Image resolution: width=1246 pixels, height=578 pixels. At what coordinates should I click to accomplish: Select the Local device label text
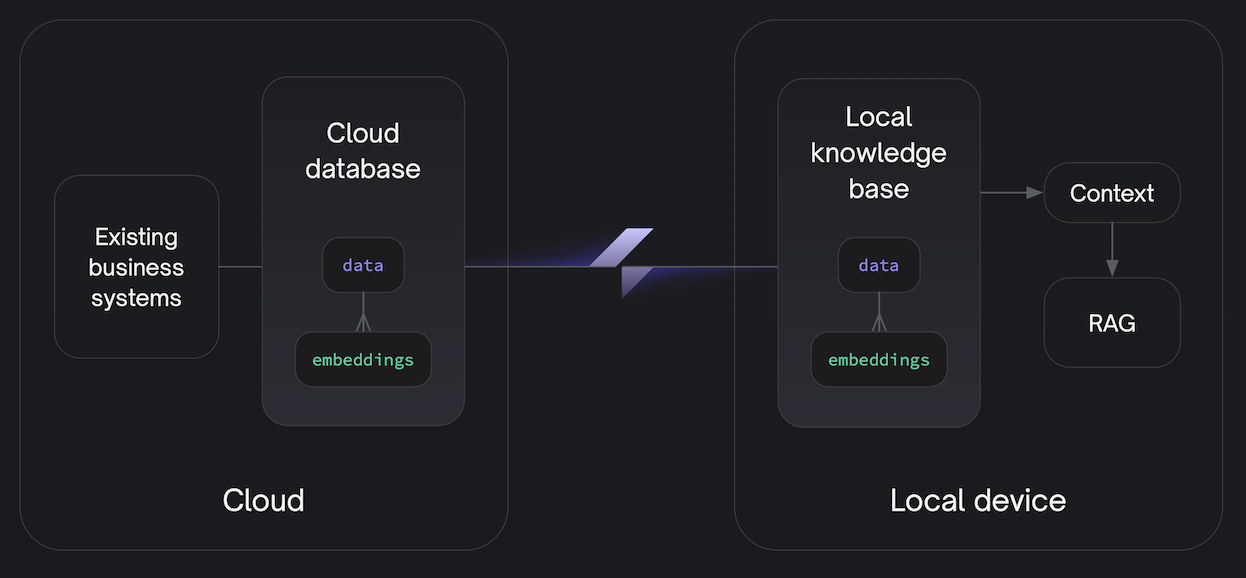point(977,500)
